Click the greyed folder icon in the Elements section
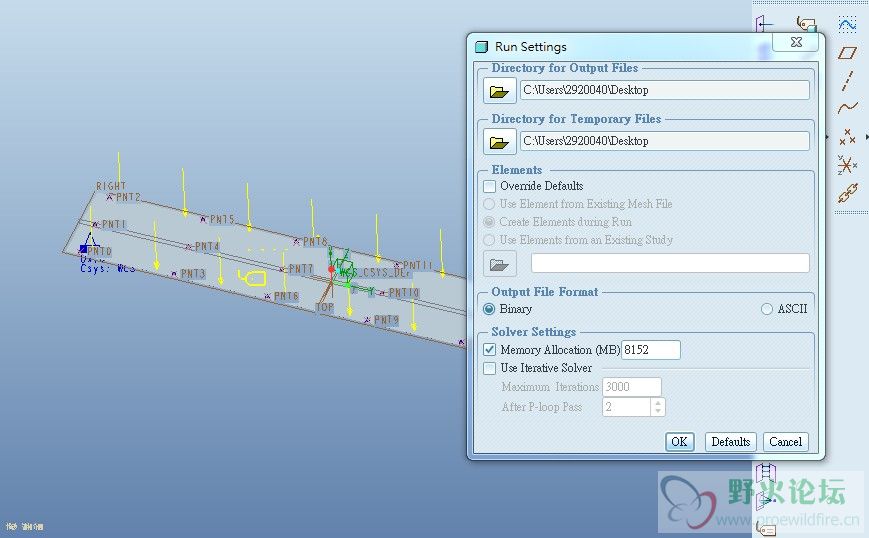Image resolution: width=869 pixels, height=538 pixels. click(499, 264)
